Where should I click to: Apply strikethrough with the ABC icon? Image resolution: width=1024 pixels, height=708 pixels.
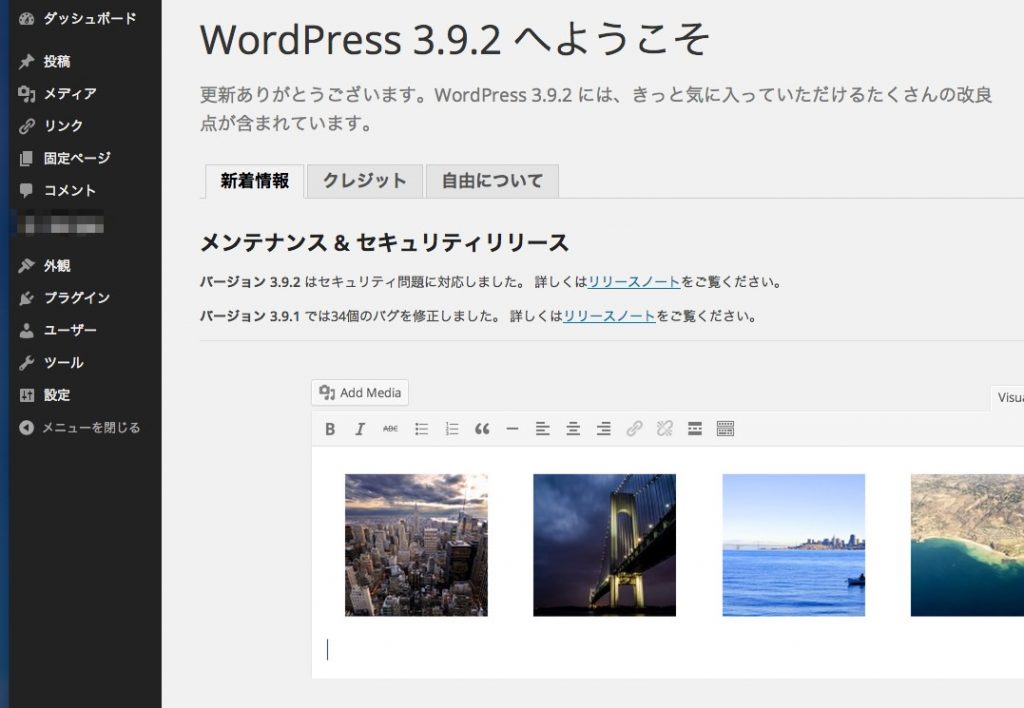390,429
